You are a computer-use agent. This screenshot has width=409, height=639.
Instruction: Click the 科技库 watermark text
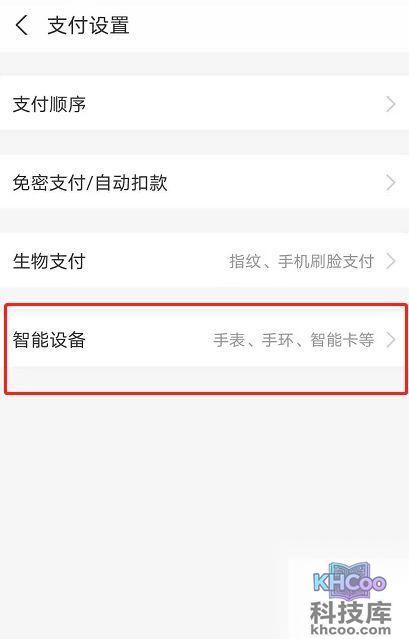coord(351,612)
